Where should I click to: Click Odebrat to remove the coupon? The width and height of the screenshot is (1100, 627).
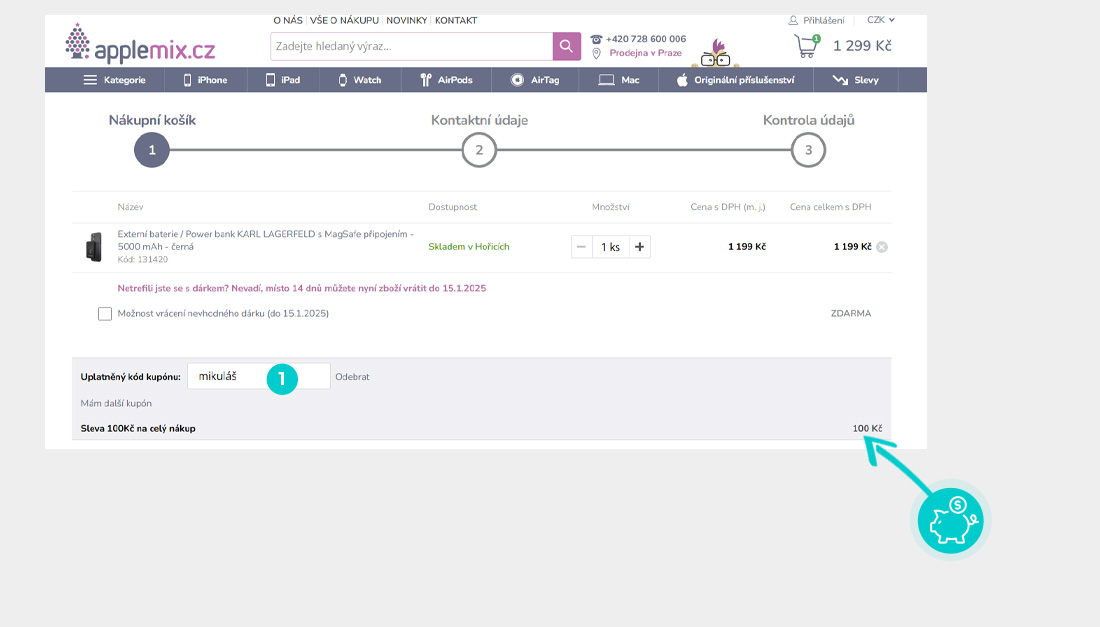(352, 377)
